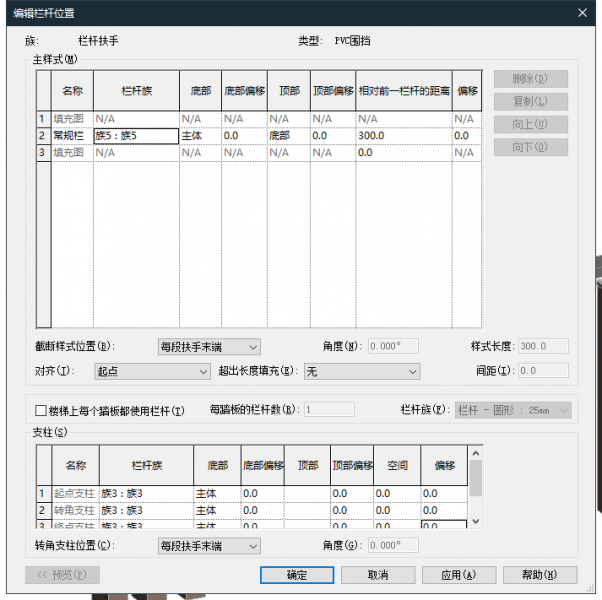Click the 300.0 distance cell in row 2

pyautogui.click(x=404, y=136)
